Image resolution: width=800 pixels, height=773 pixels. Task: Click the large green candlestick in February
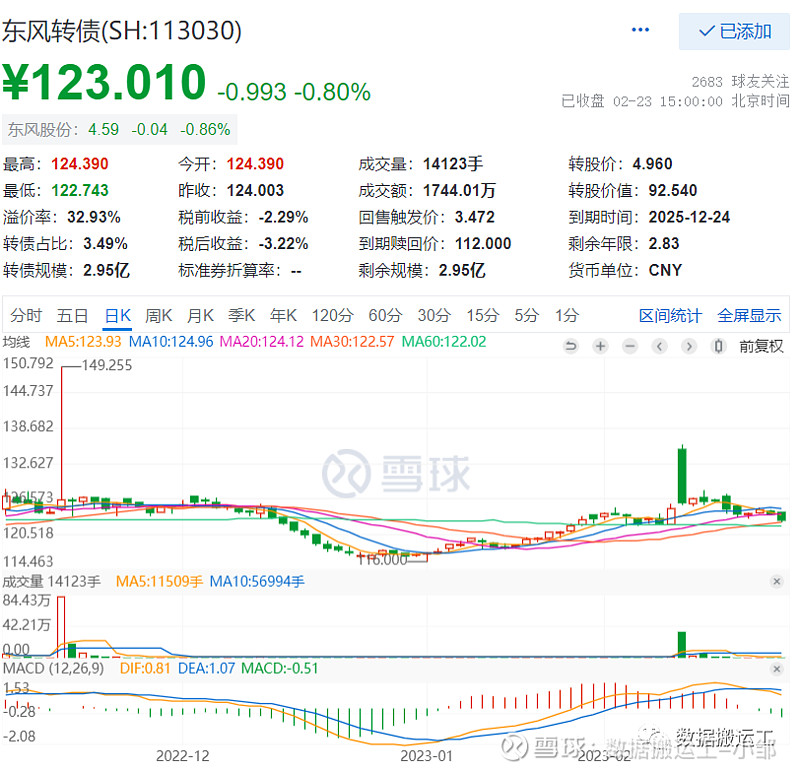(682, 475)
